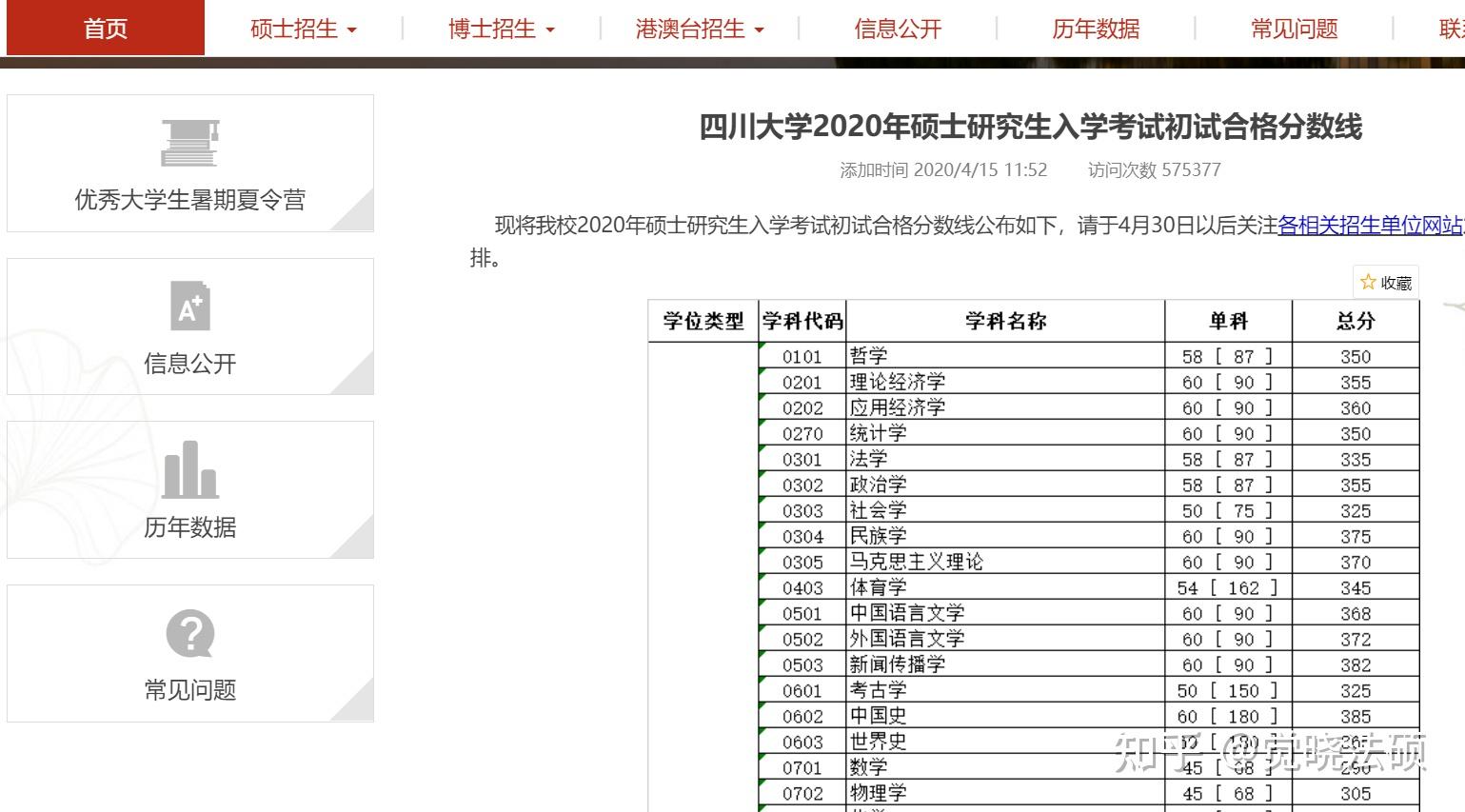1465x812 pixels.
Task: Click the A+ document icon
Action: click(189, 306)
